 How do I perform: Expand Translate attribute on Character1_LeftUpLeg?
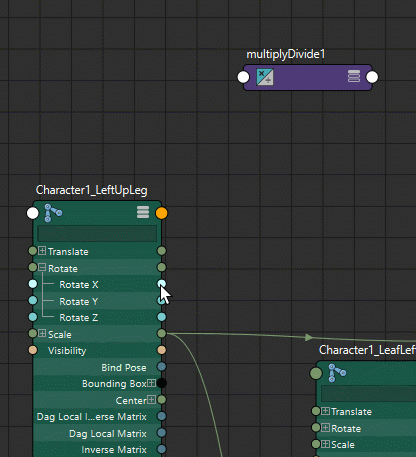pos(42,251)
